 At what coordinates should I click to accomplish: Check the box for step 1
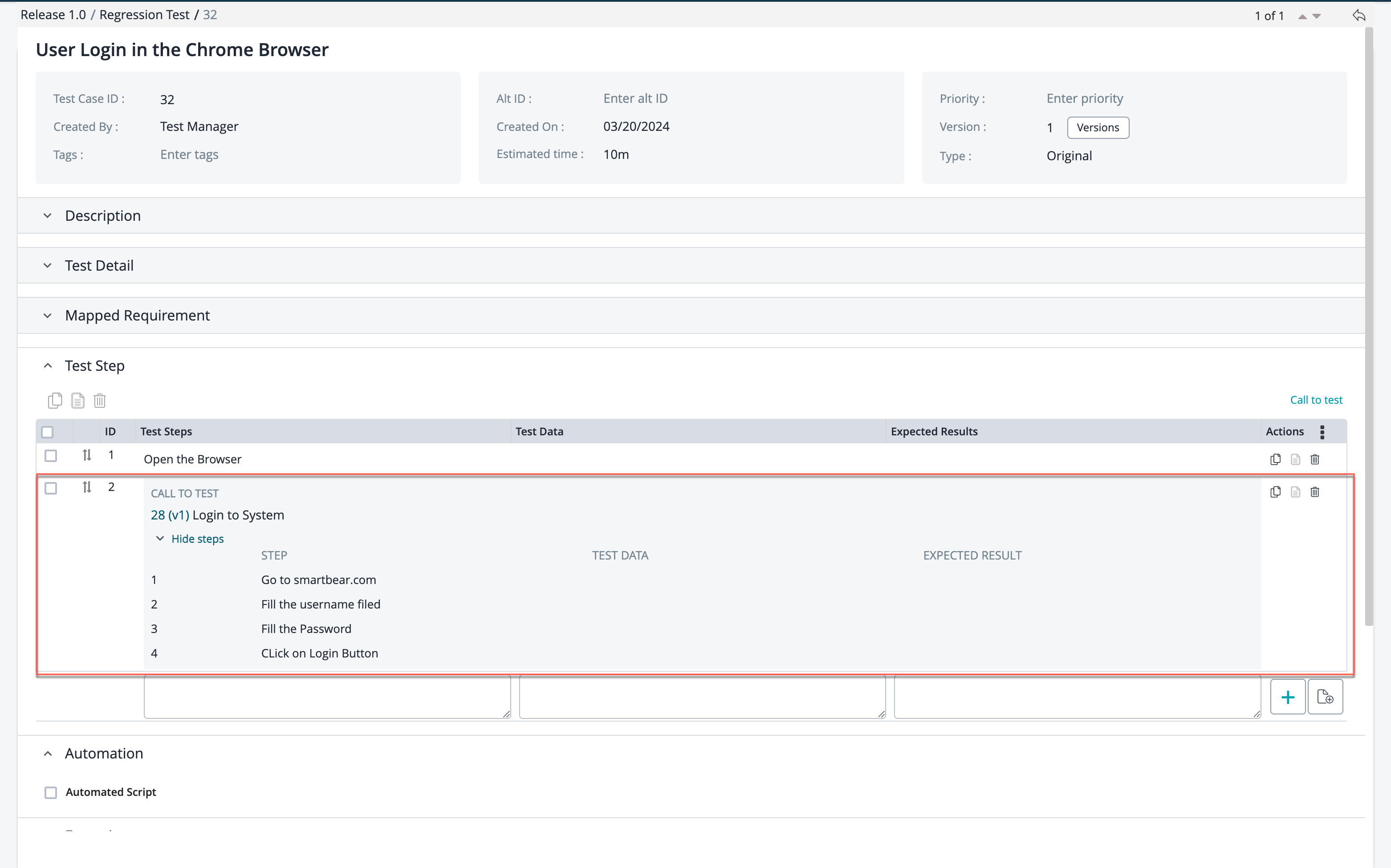coord(51,456)
